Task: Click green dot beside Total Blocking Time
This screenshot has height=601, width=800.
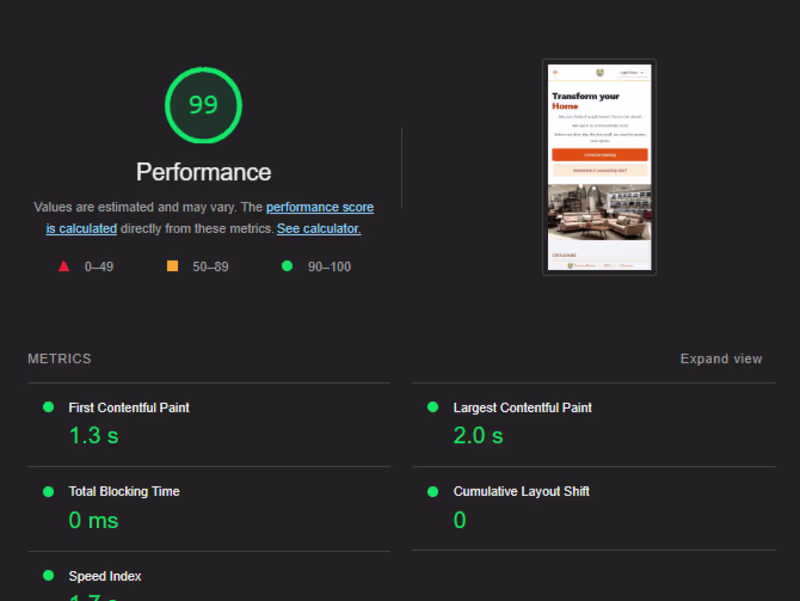Action: 48,491
